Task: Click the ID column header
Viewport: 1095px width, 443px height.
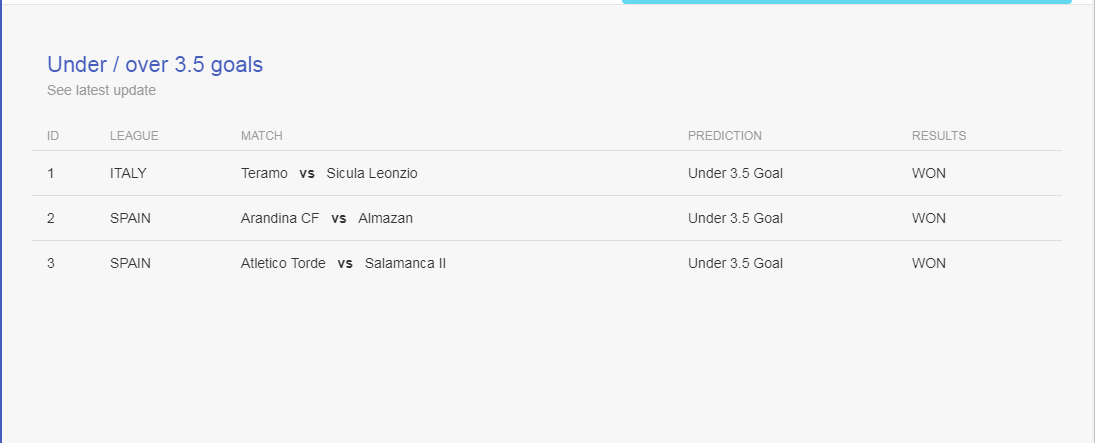Action: (53, 136)
